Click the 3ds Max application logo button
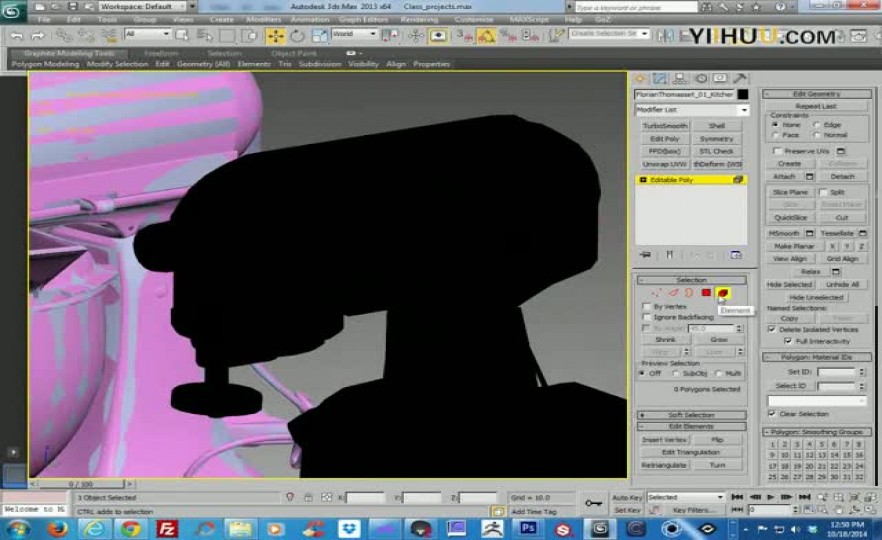This screenshot has height=540, width=882. pos(12,11)
